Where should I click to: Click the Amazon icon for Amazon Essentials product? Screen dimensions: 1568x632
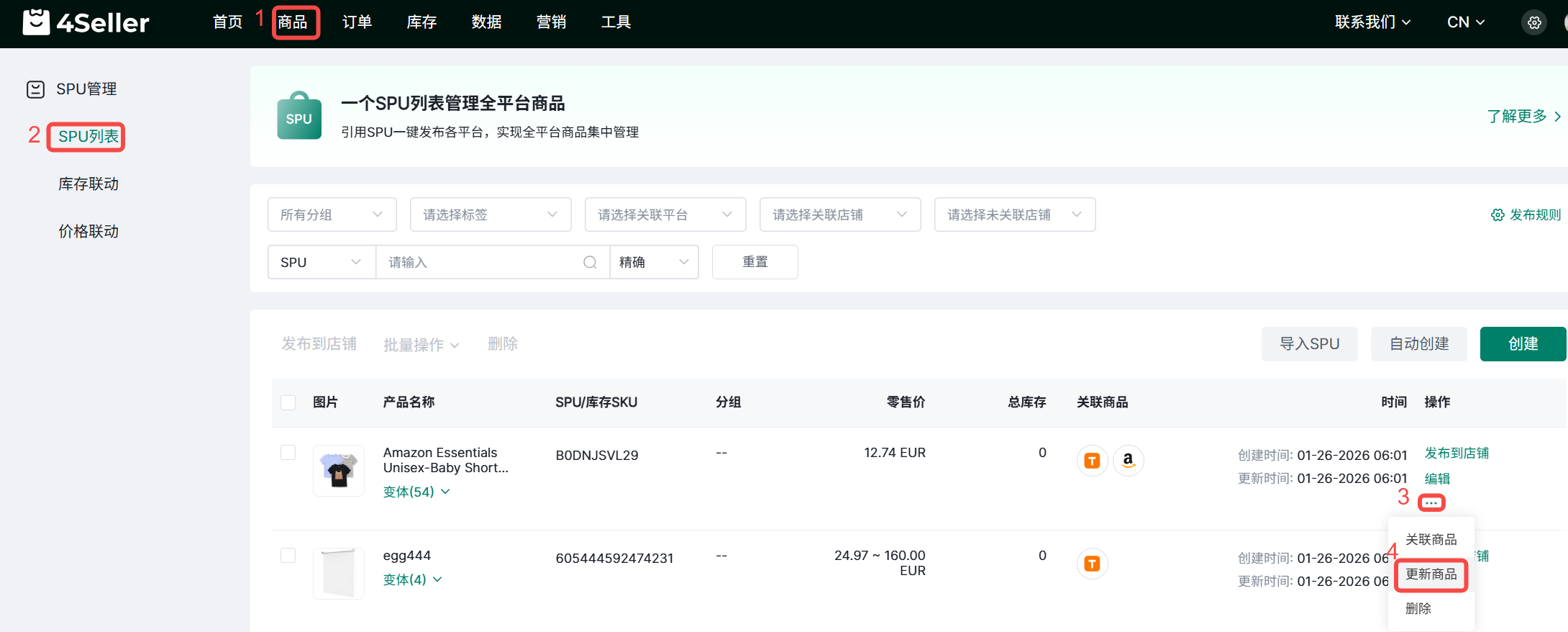coord(1128,460)
